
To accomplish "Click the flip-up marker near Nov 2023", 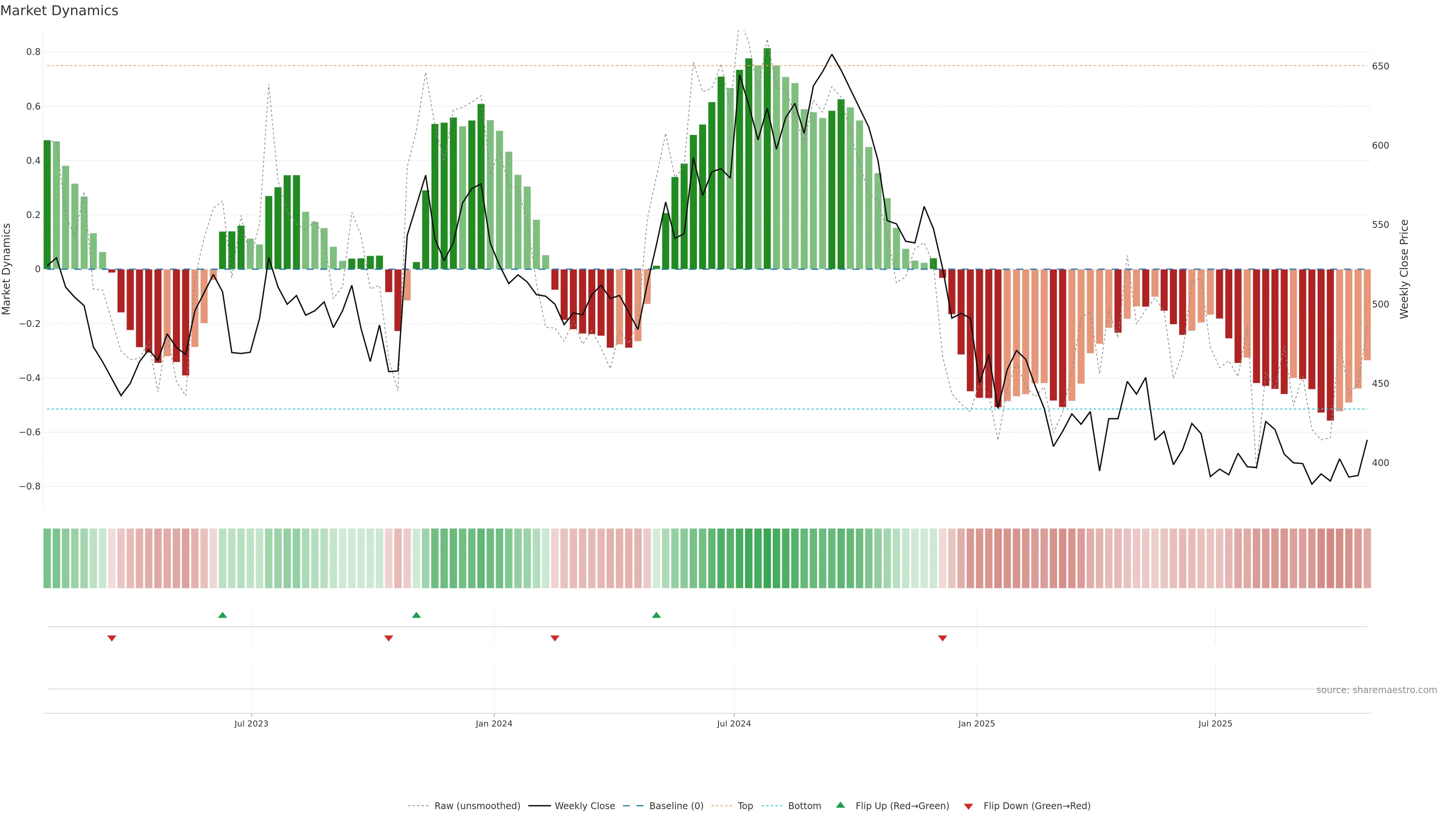I will pos(417,615).
